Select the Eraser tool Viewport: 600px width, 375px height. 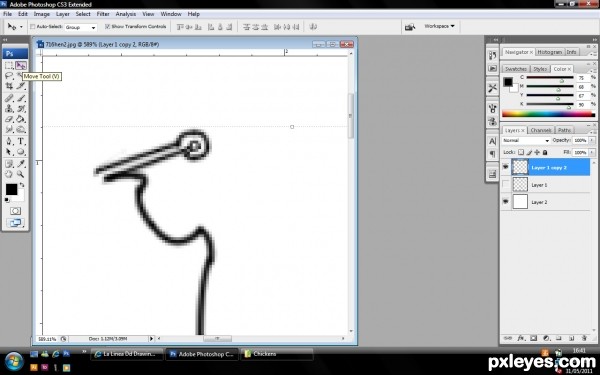(x=9, y=119)
